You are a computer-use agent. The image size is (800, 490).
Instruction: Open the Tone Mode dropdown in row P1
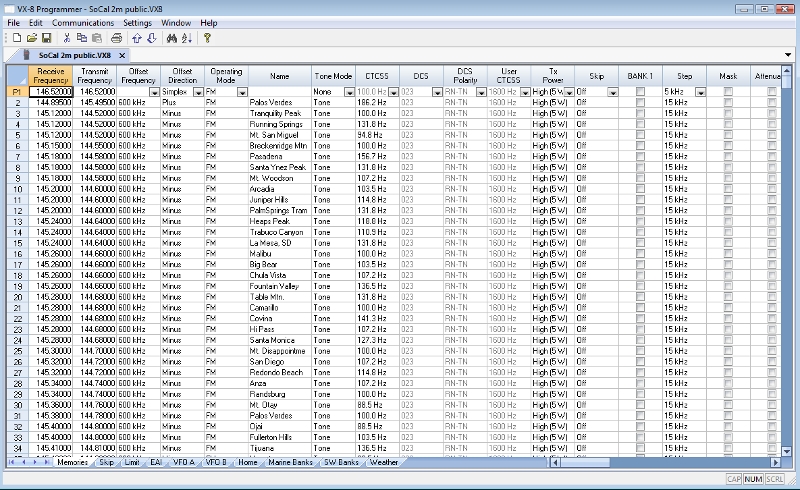[347, 92]
